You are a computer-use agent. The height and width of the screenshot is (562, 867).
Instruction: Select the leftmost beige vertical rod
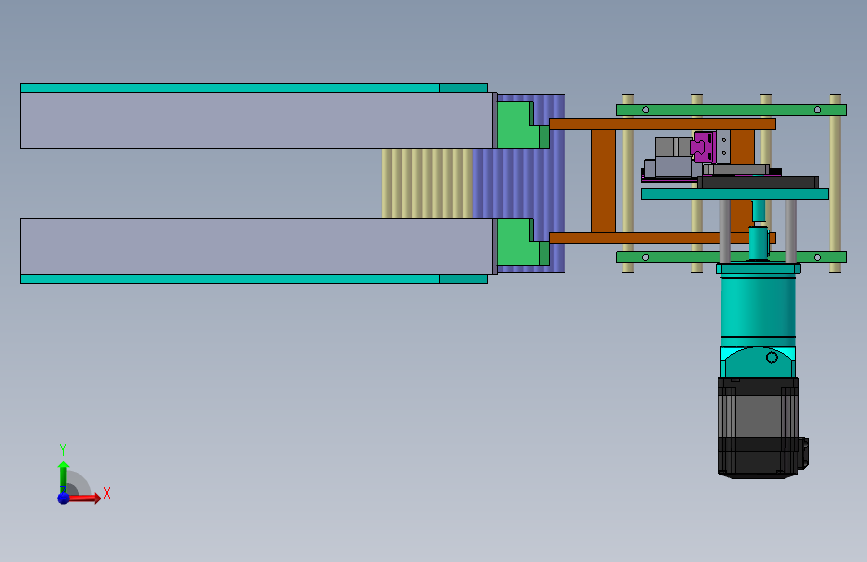(628, 183)
